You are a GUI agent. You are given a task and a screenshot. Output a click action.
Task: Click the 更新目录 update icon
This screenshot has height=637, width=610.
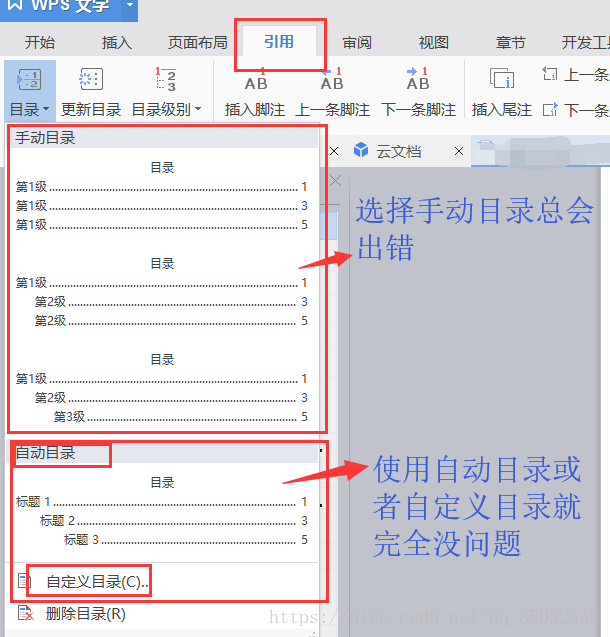pyautogui.click(x=91, y=79)
